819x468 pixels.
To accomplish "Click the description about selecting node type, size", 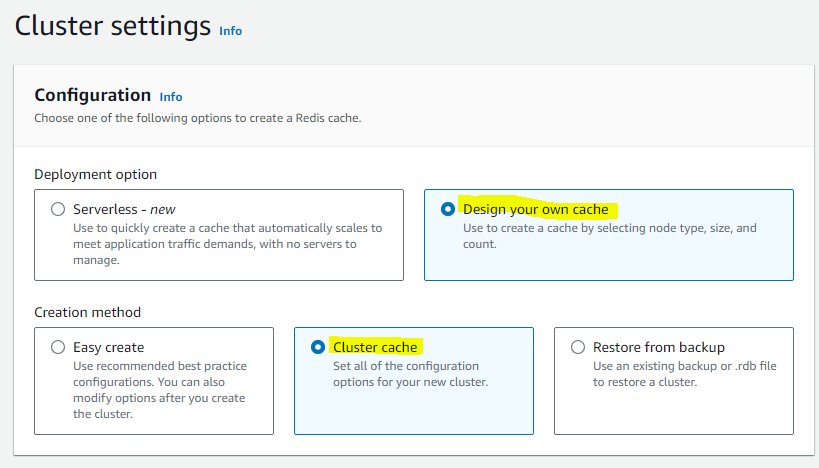I will pyautogui.click(x=610, y=236).
